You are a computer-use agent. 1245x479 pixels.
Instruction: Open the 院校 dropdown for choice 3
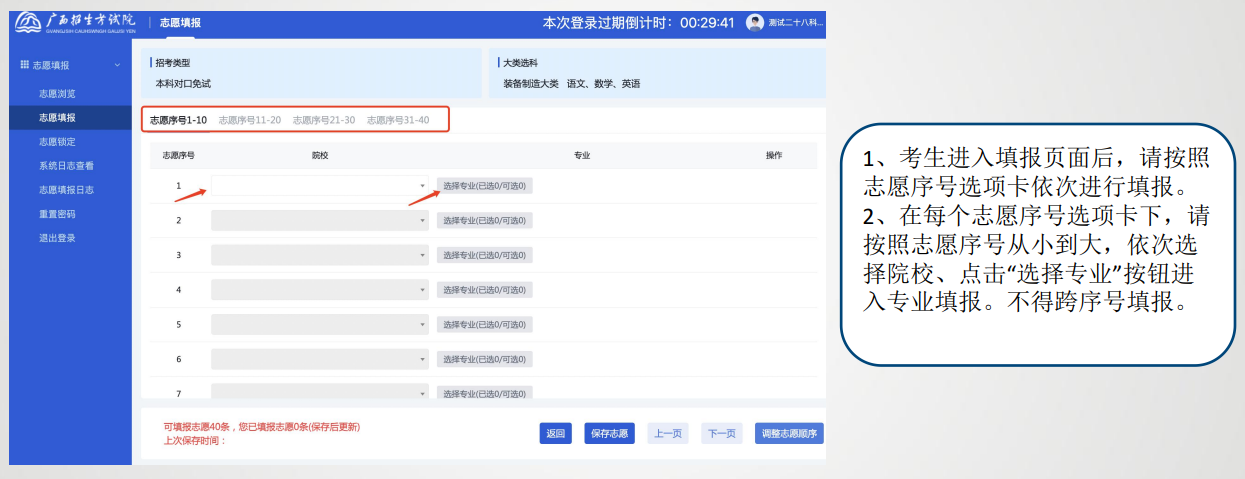pos(319,255)
